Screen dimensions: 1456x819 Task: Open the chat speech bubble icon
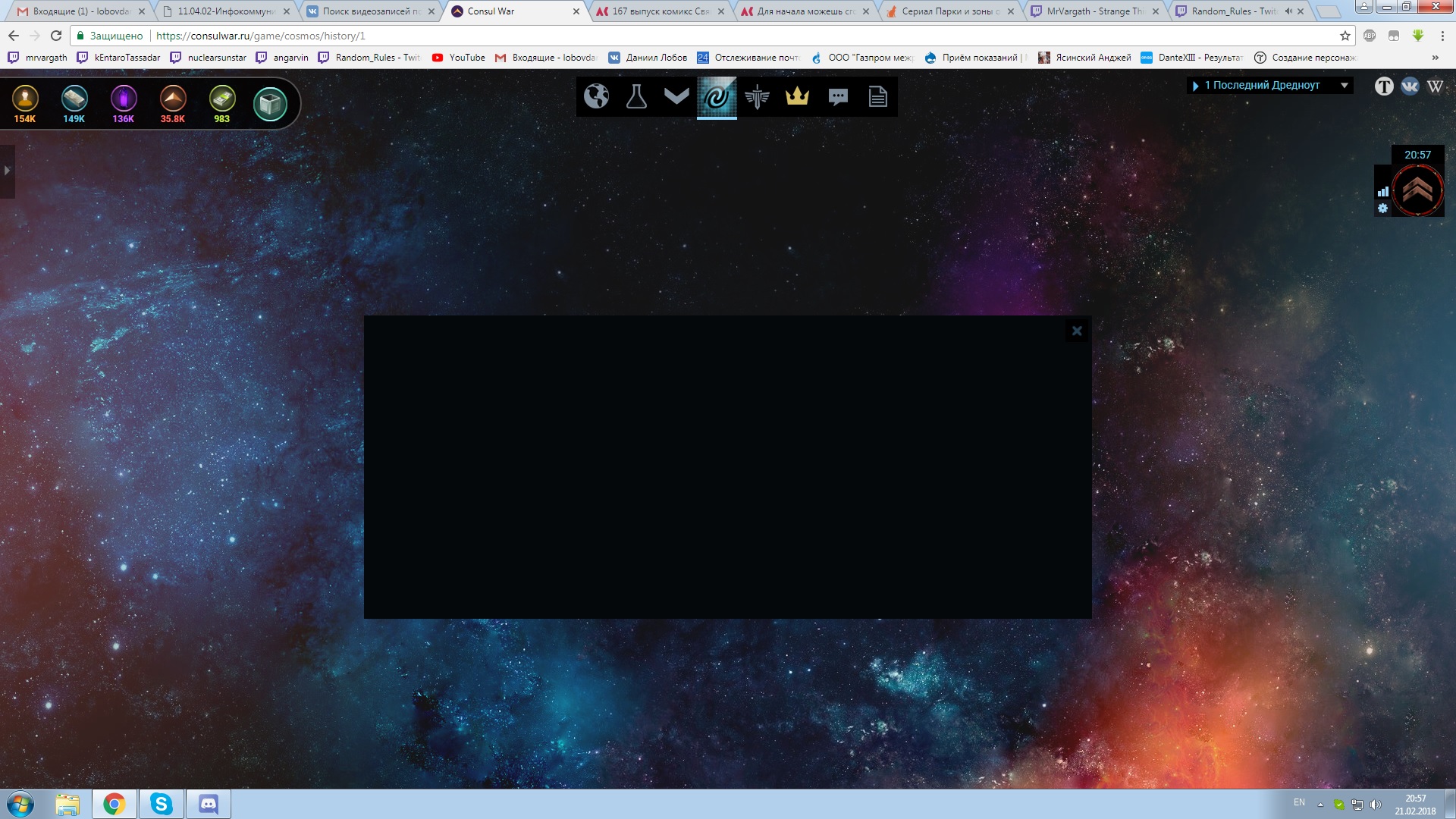point(838,96)
